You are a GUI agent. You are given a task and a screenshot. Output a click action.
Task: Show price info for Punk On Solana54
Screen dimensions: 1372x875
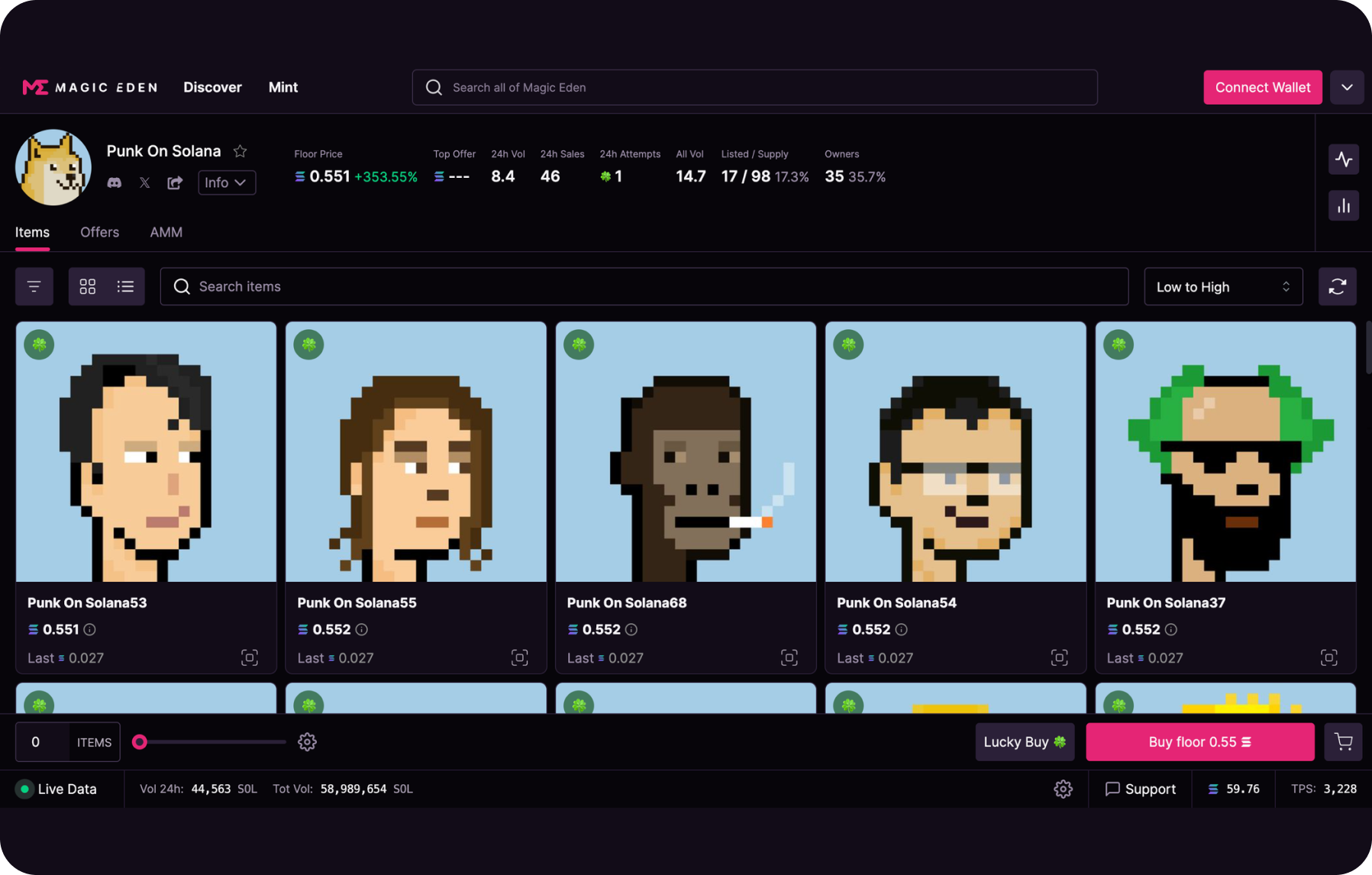(901, 630)
